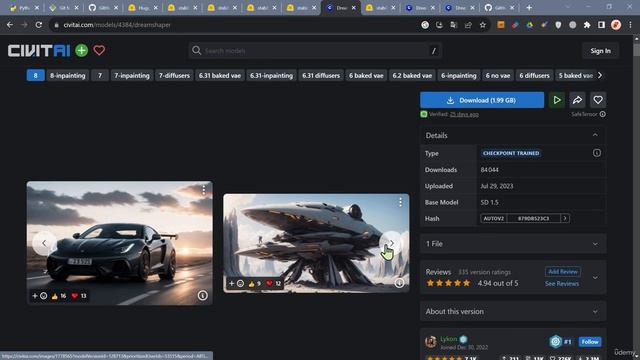
Task: Click thumbs up 9 on spaceship image
Action: (254, 283)
